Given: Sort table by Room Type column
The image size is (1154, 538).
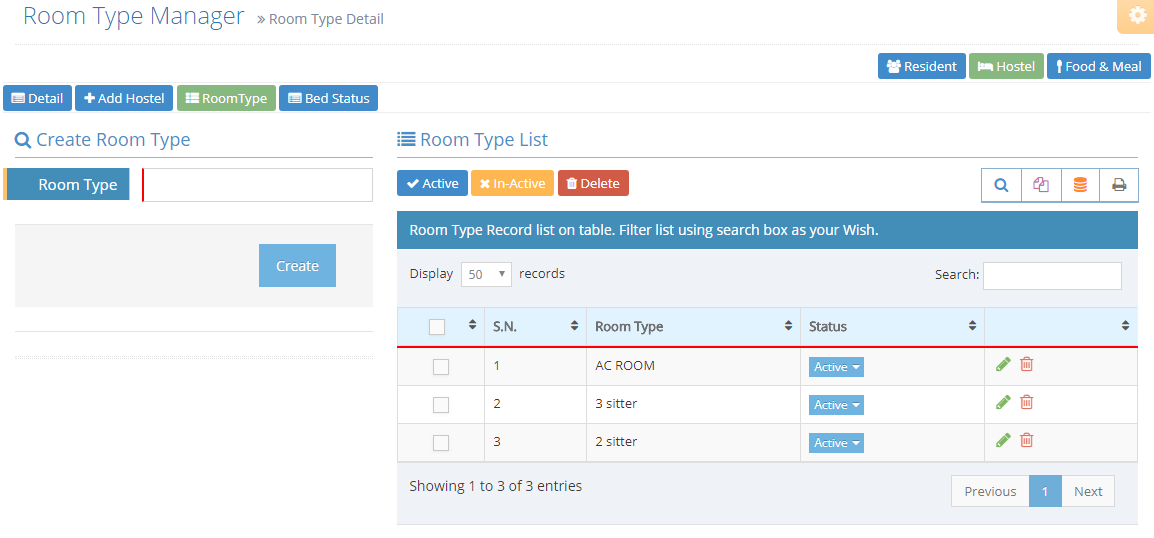Looking at the screenshot, I should (693, 327).
